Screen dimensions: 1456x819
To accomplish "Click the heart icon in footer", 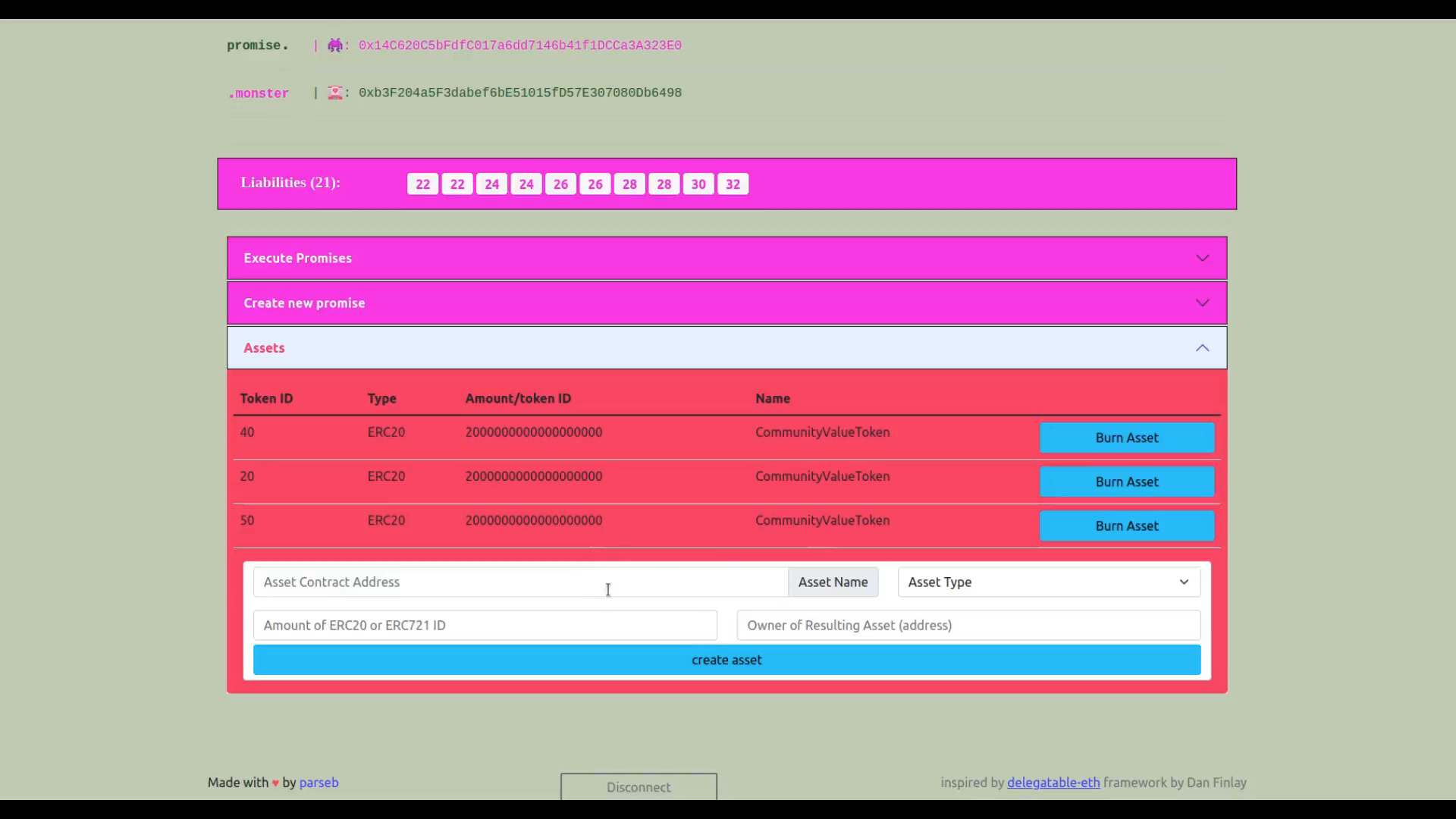I will (x=275, y=783).
